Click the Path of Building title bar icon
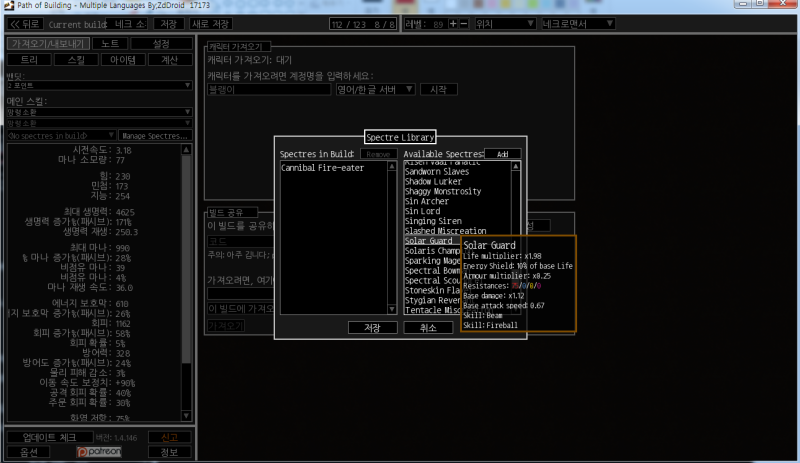 (x=9, y=5)
